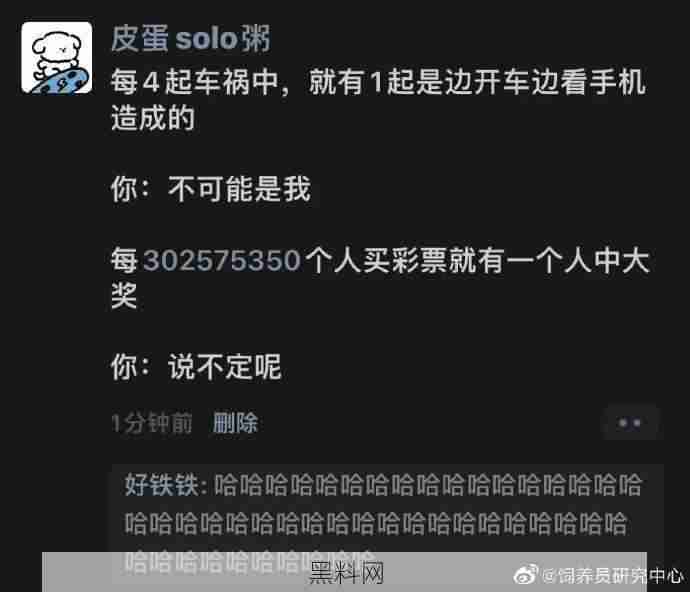690x592 pixels.
Task: Click the Weibo logo in the watermark
Action: coord(525,574)
